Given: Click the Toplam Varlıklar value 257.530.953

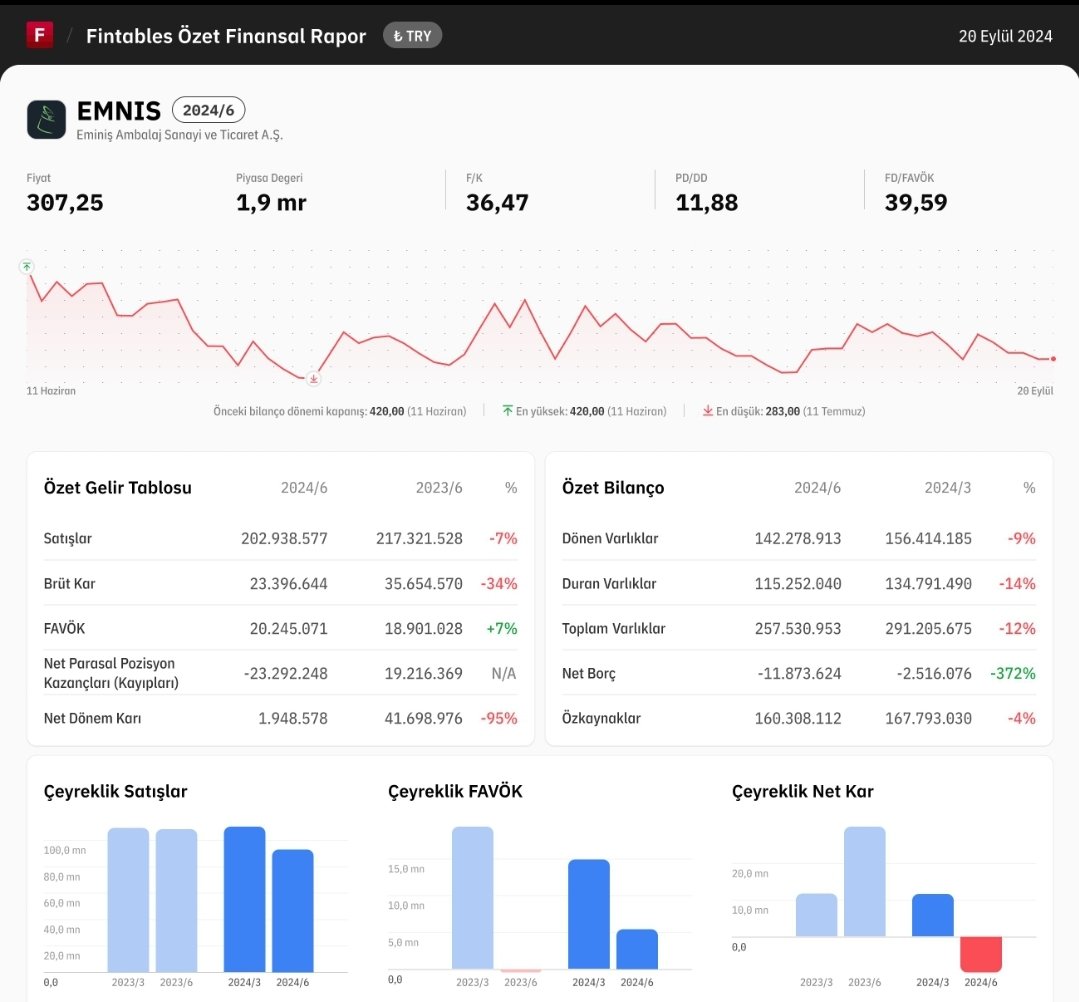Looking at the screenshot, I should [798, 628].
